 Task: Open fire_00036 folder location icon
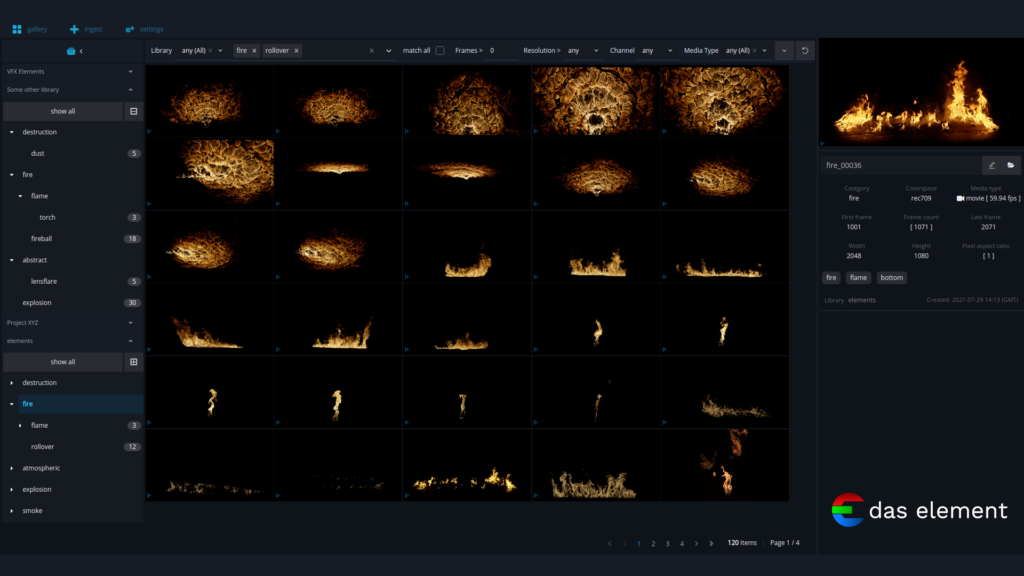point(1010,166)
